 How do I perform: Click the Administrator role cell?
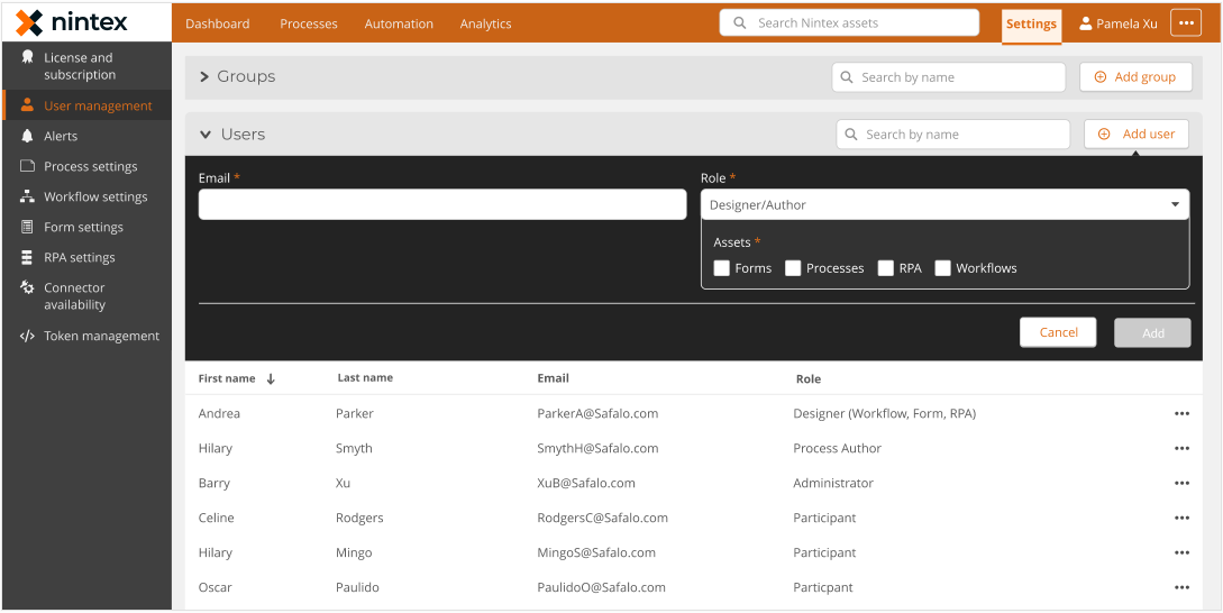833,483
